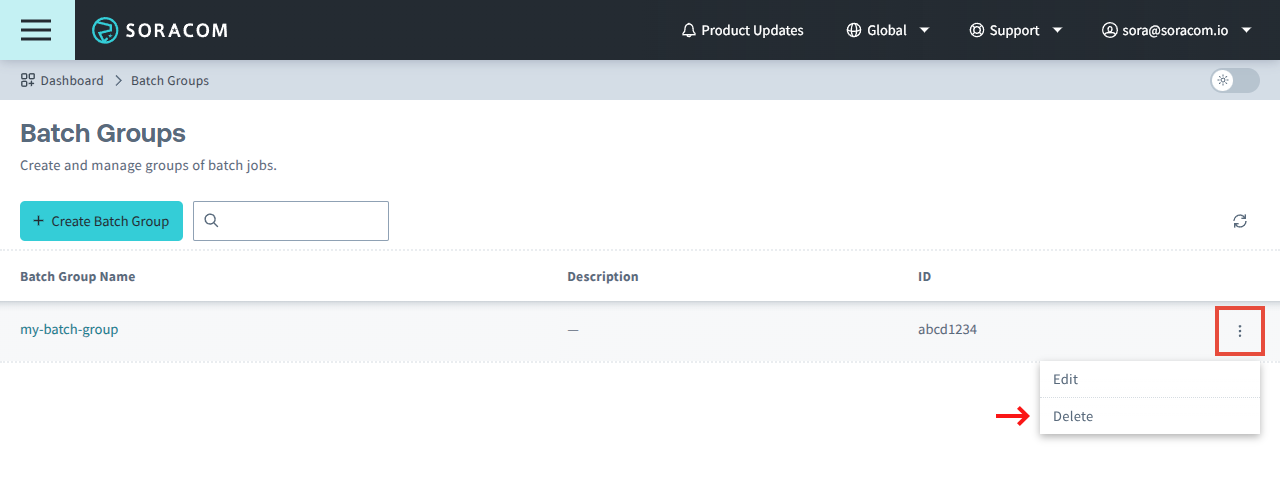Open Product Updates bell notifications
The width and height of the screenshot is (1280, 500).
(742, 30)
